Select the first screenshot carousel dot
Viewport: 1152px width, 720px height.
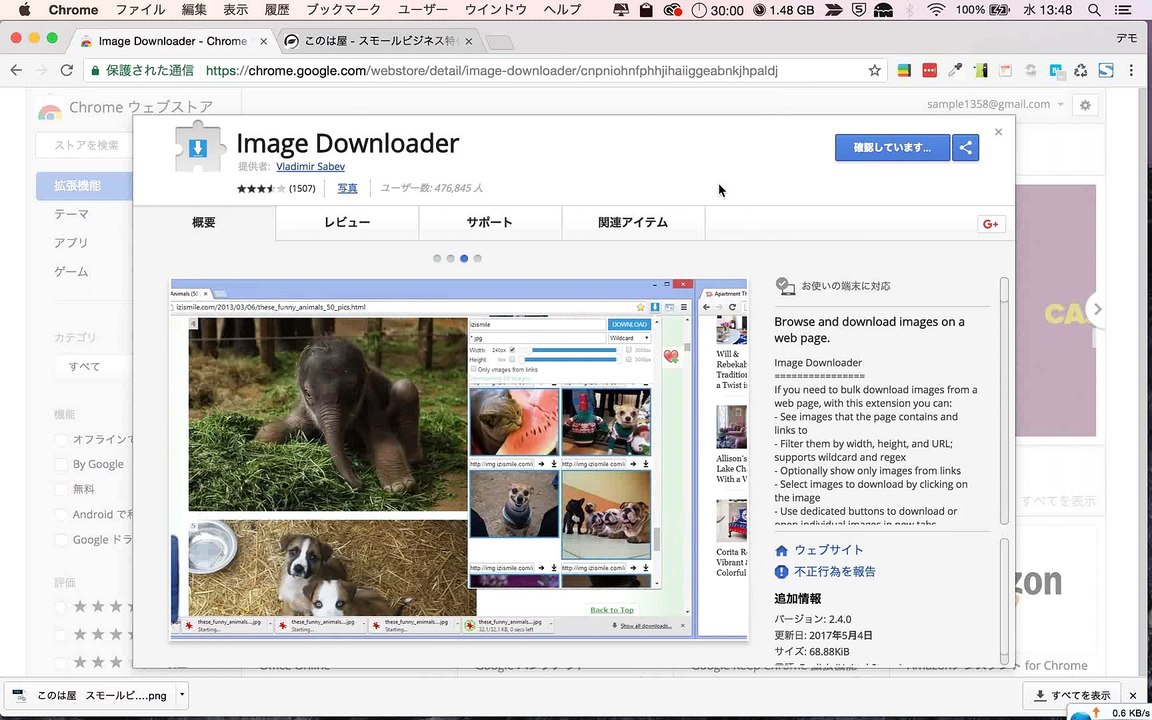pos(437,259)
